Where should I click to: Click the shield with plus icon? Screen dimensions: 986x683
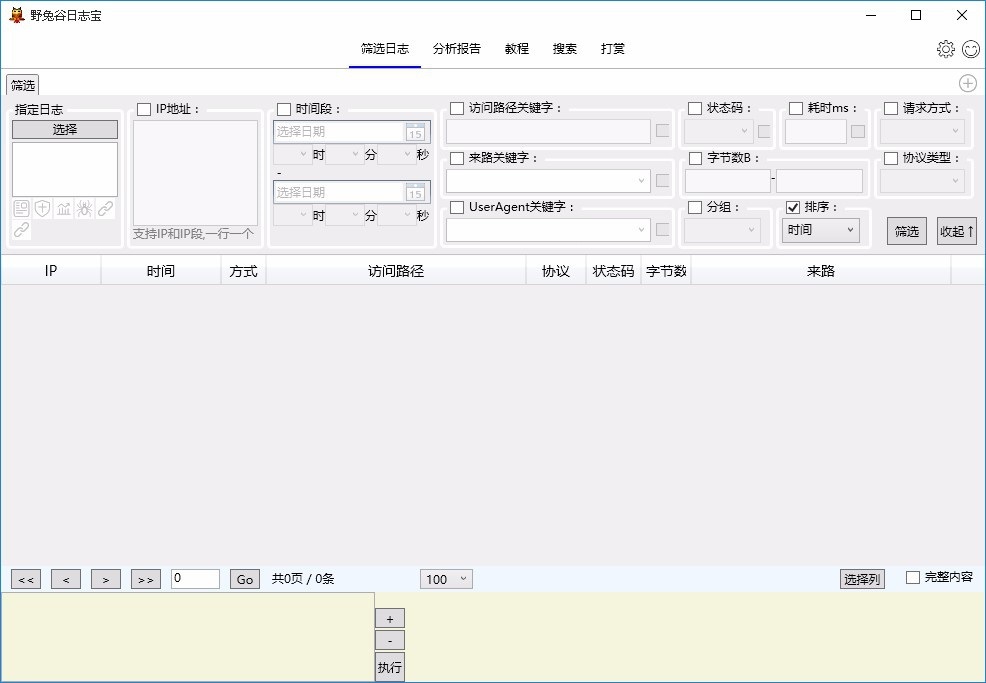tap(43, 209)
